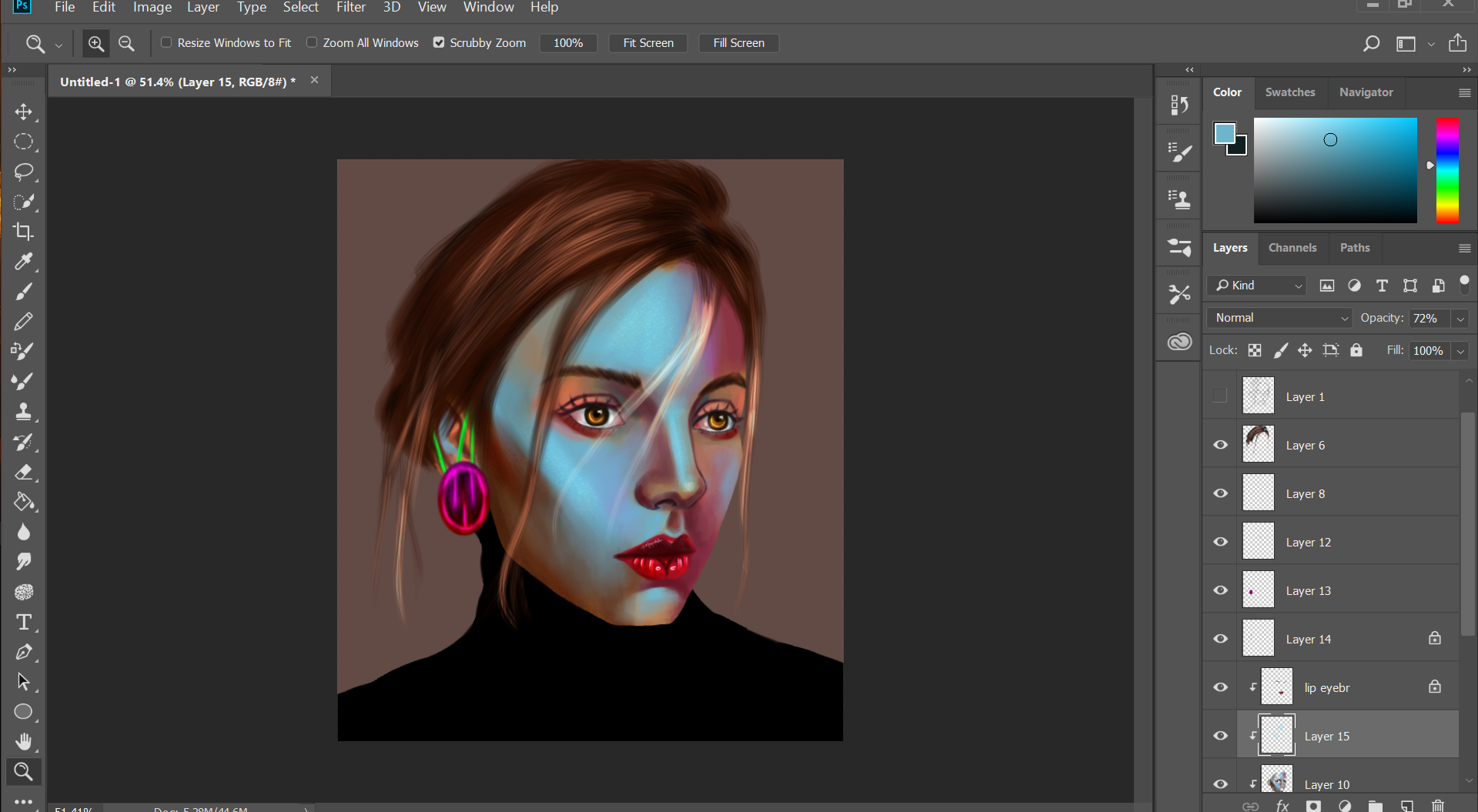The image size is (1478, 812).
Task: Select the Crop tool
Action: [24, 232]
